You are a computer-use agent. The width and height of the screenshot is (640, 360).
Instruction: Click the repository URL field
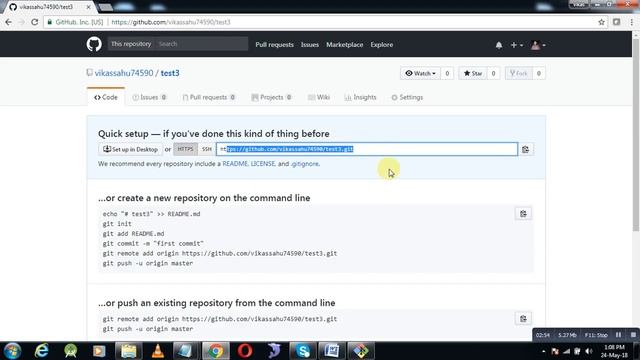coord(367,149)
